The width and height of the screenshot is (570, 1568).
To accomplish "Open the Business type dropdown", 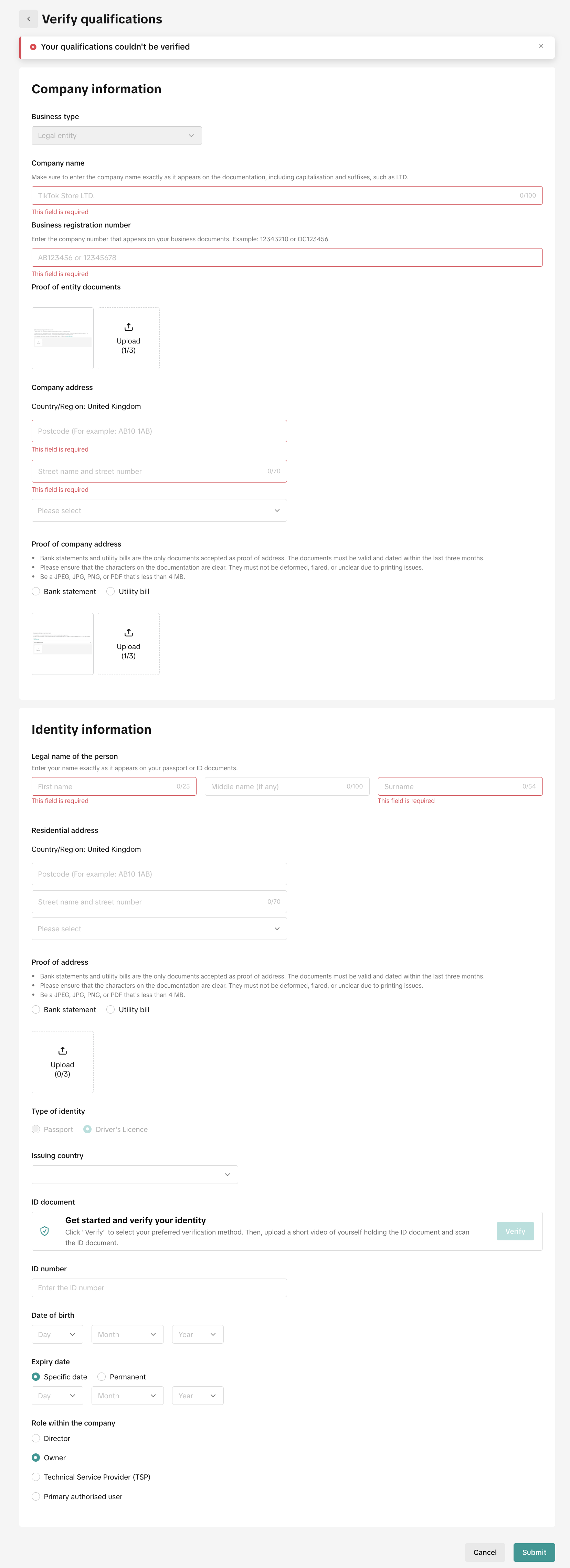I will tap(116, 136).
